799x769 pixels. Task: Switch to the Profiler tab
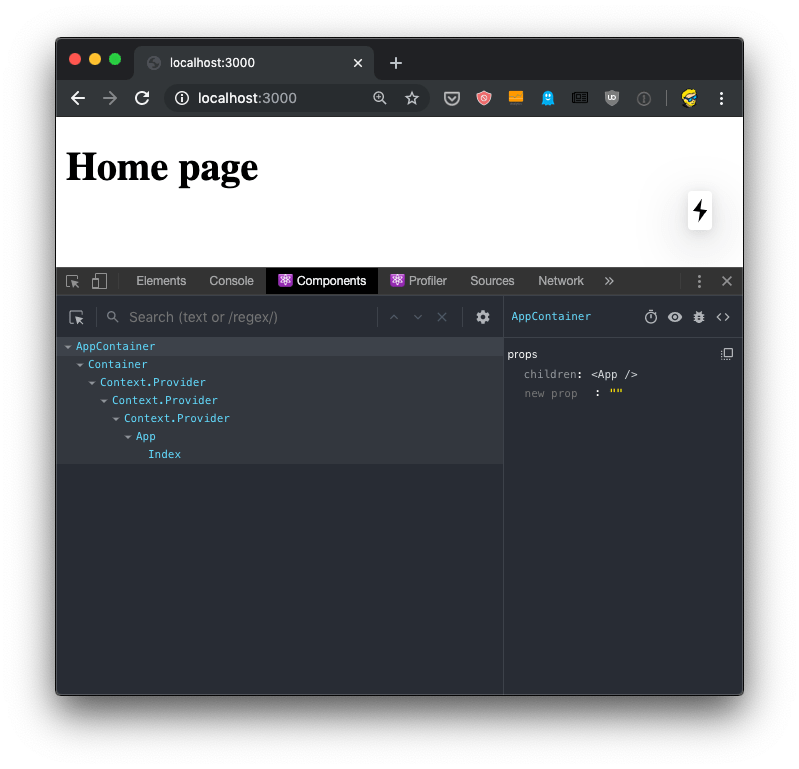click(419, 281)
